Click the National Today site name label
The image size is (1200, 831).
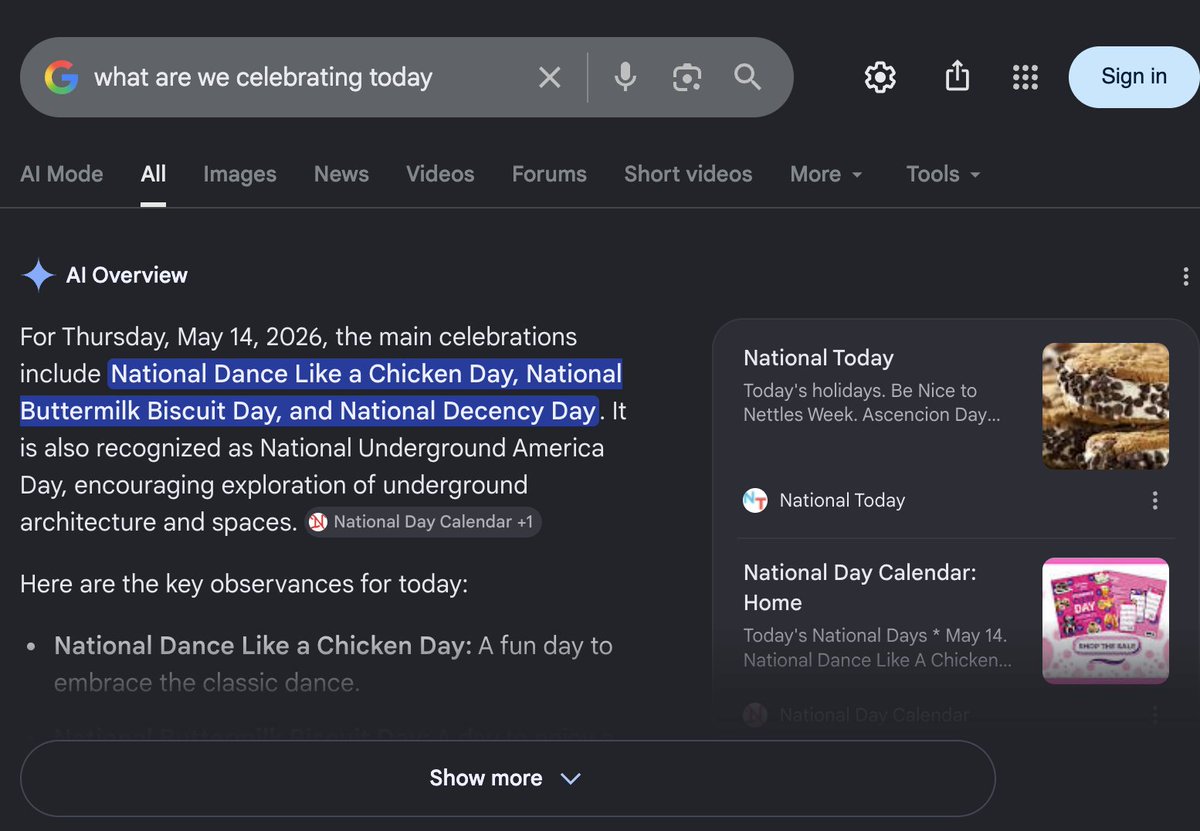pos(842,501)
